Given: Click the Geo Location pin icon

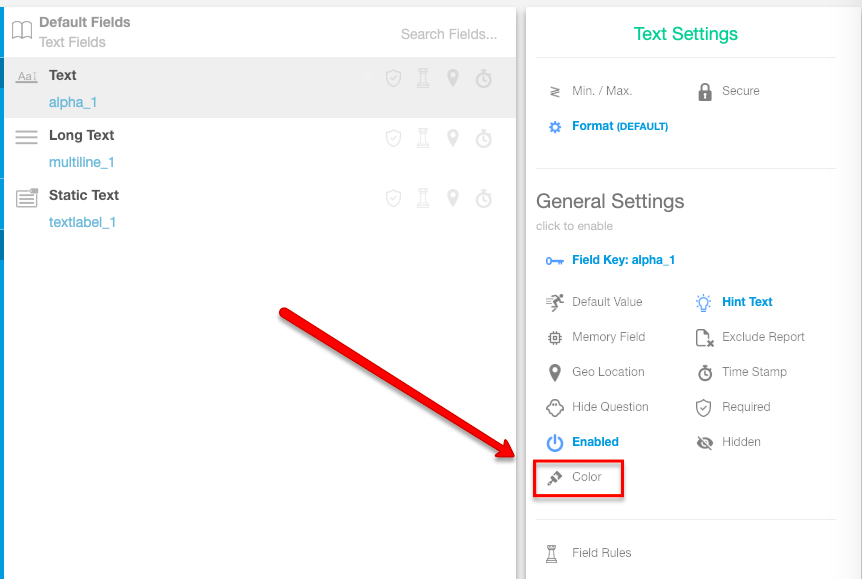Looking at the screenshot, I should pyautogui.click(x=555, y=372).
